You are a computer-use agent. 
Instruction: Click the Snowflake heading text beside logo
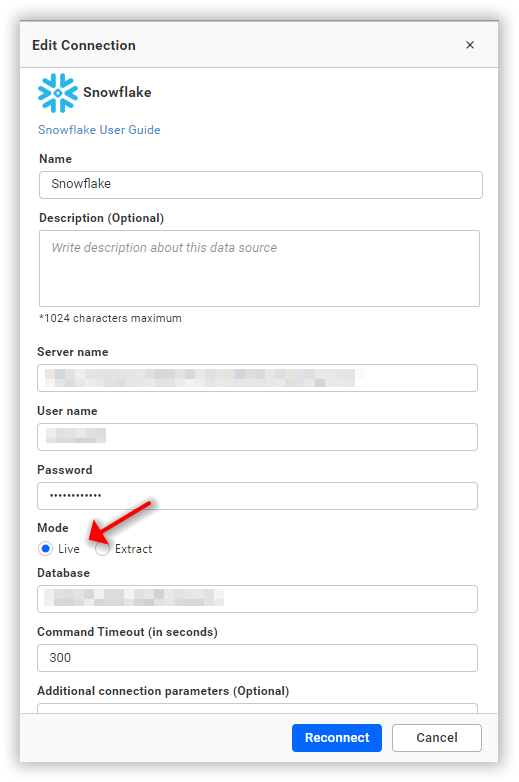pyautogui.click(x=117, y=92)
